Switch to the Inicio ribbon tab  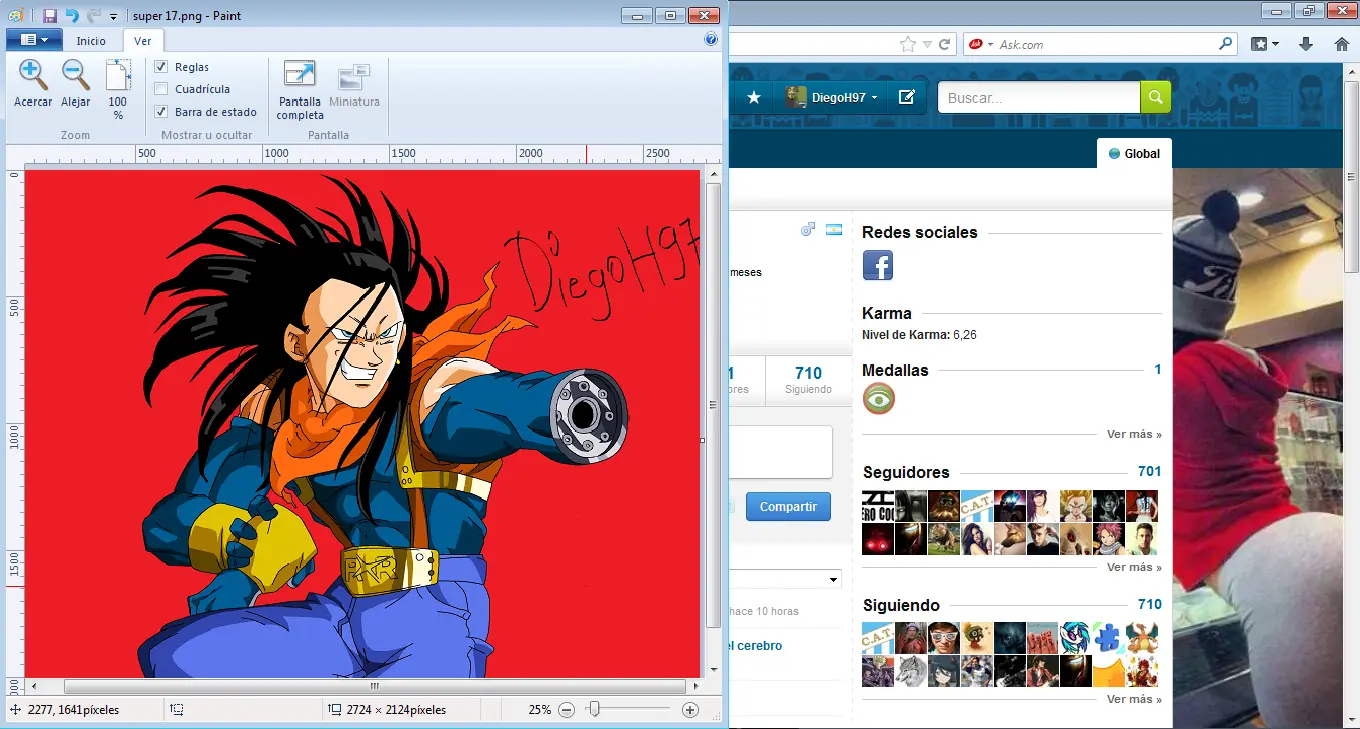point(91,41)
